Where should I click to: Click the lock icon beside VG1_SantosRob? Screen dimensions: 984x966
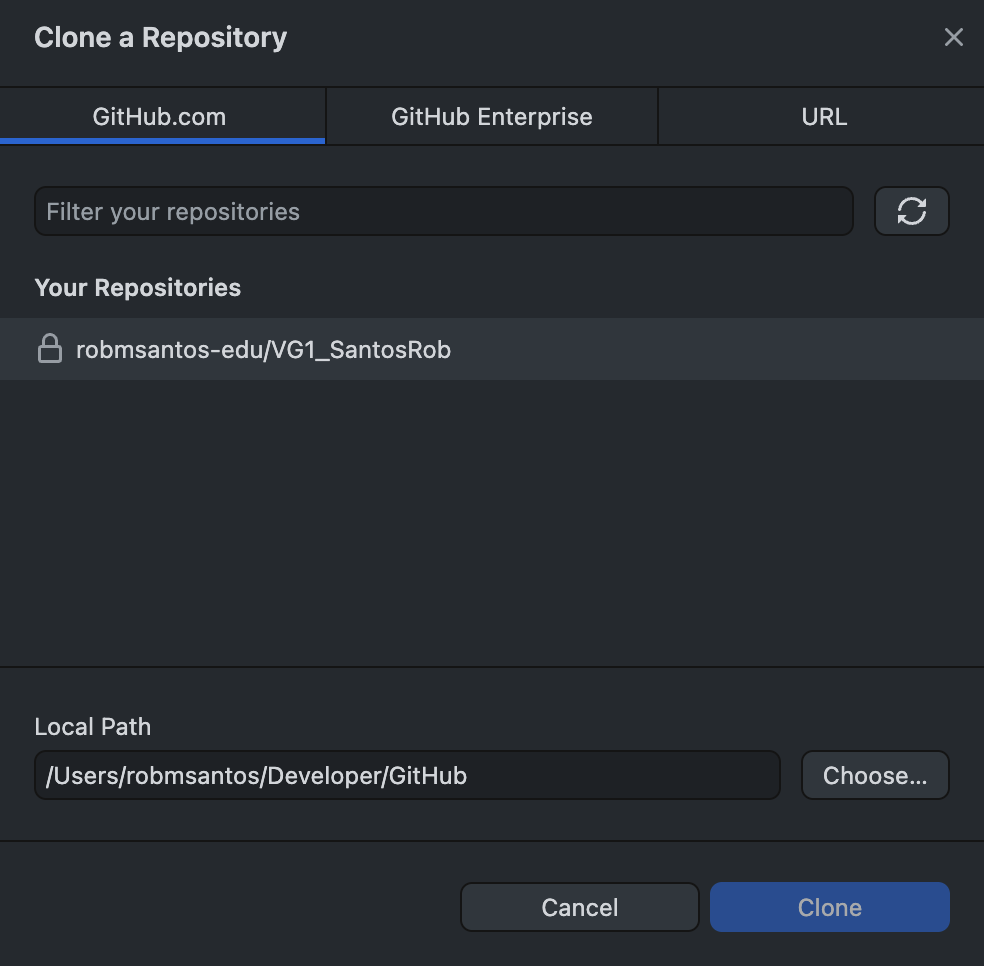[49, 349]
